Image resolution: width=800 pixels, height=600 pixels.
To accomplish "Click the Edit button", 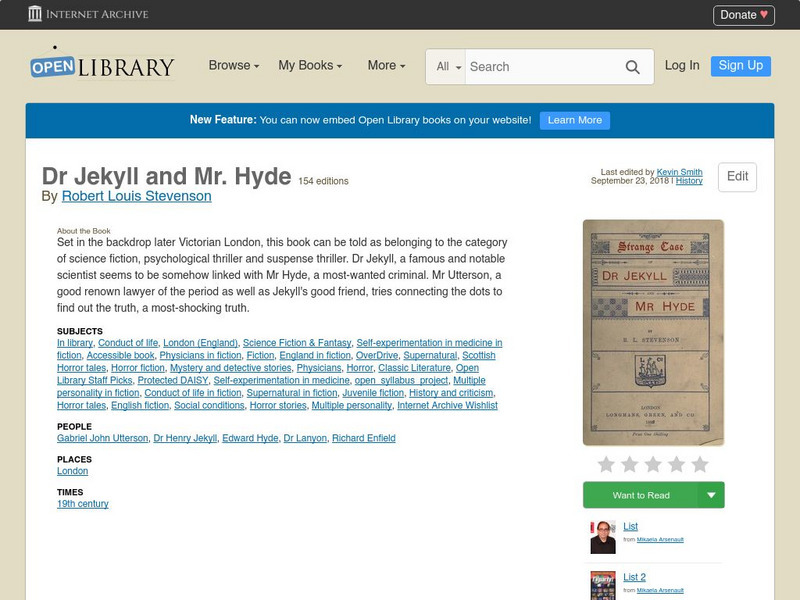I will [738, 176].
